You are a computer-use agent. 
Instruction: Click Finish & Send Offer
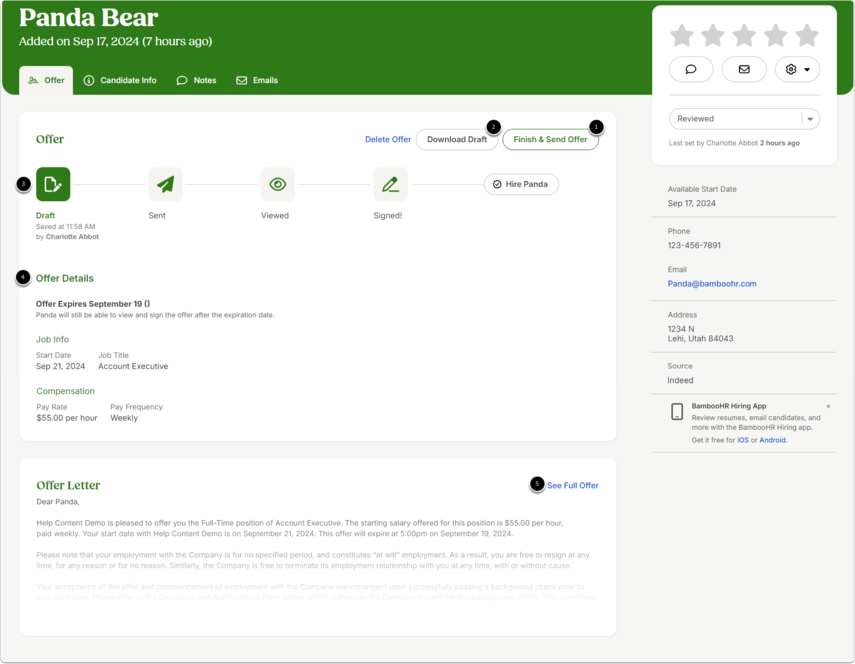point(550,140)
